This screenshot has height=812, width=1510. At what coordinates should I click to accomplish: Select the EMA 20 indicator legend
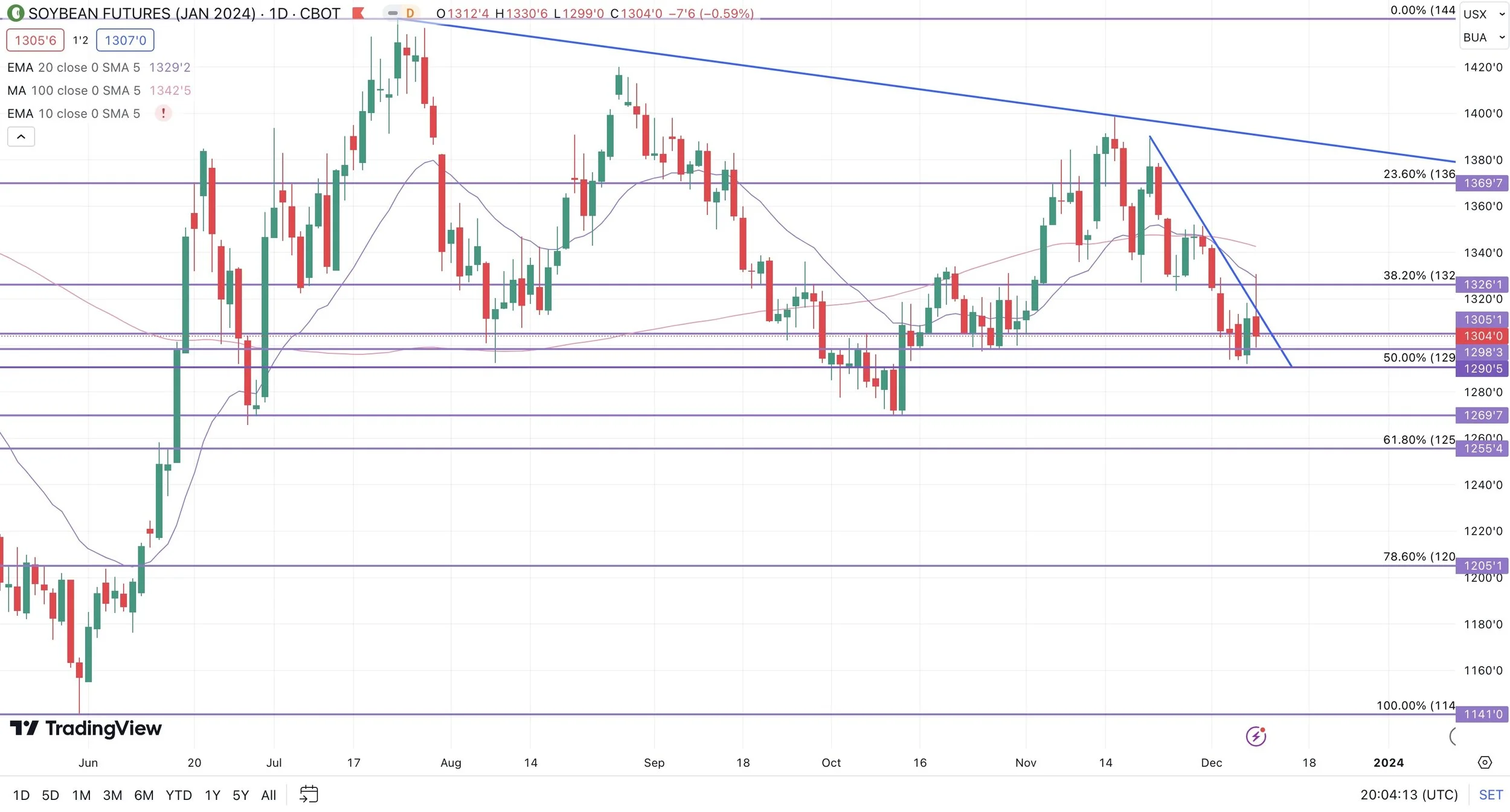72,68
